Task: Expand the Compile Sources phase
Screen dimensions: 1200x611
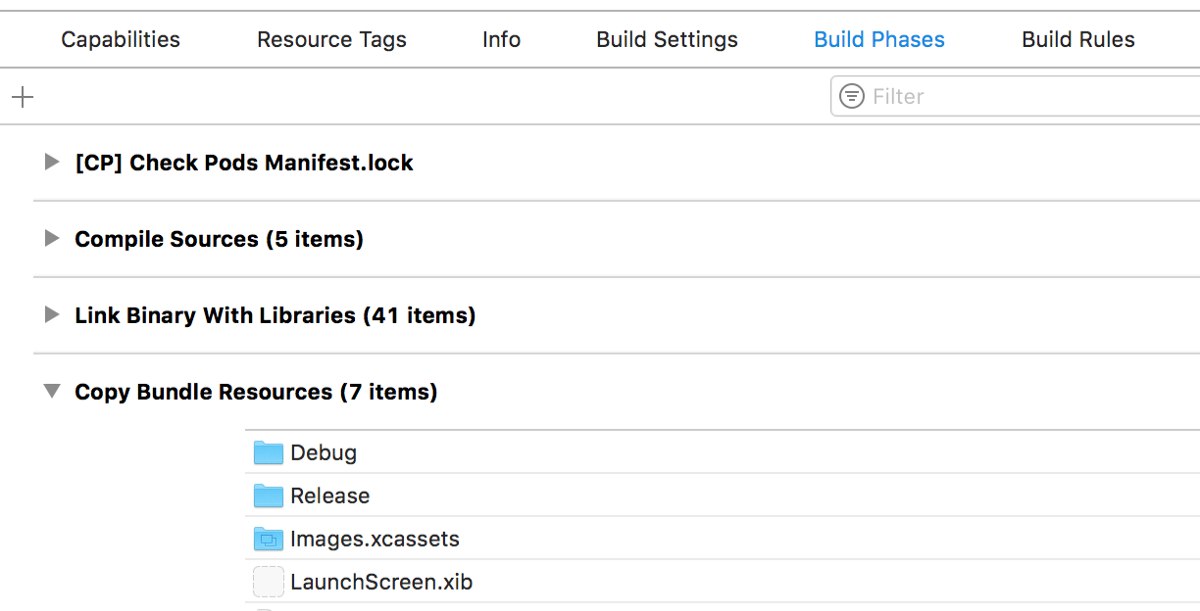Action: [x=52, y=239]
